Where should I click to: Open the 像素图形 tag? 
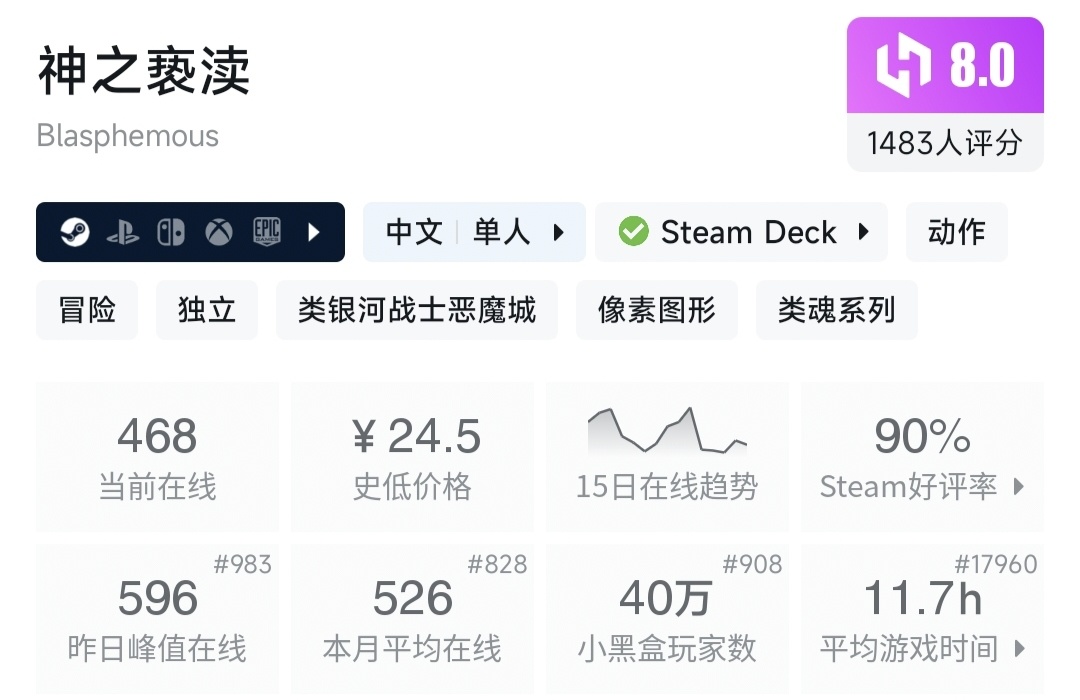tap(657, 310)
